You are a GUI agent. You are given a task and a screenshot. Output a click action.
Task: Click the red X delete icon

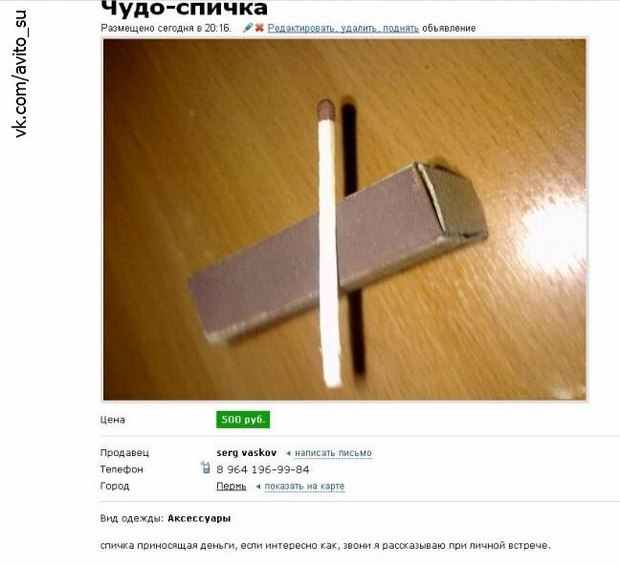tap(259, 28)
